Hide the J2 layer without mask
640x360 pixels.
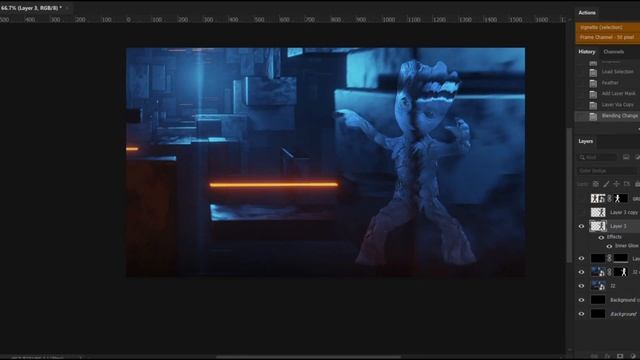[x=581, y=286]
